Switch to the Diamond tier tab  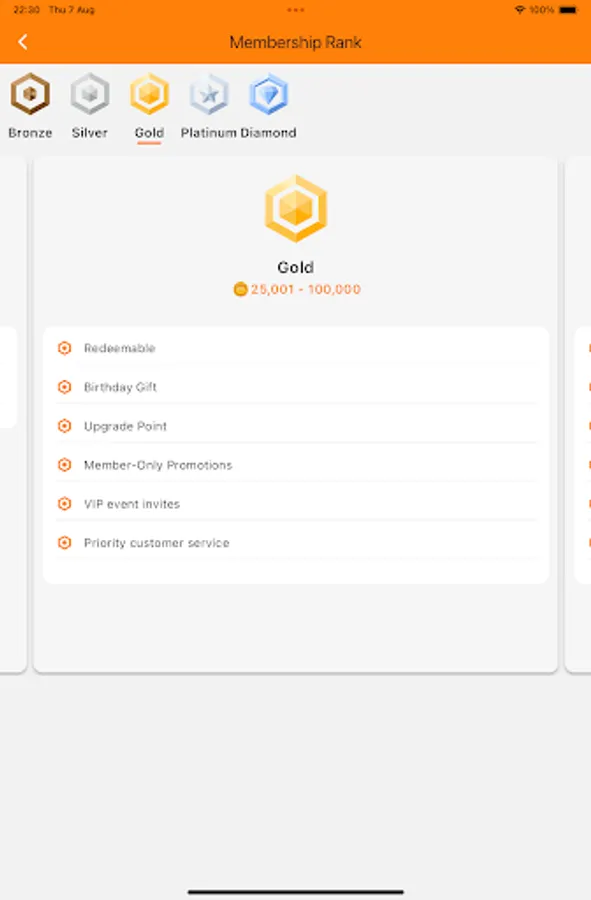point(267,105)
